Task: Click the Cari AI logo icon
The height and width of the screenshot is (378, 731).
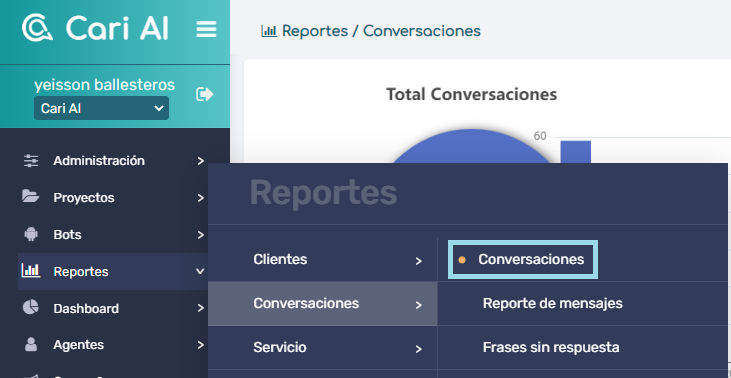Action: 37,28
